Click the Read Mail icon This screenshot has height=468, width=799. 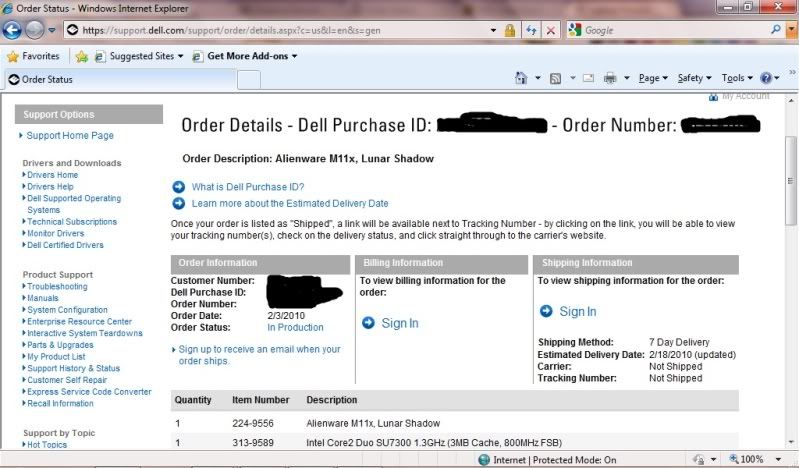coord(589,78)
